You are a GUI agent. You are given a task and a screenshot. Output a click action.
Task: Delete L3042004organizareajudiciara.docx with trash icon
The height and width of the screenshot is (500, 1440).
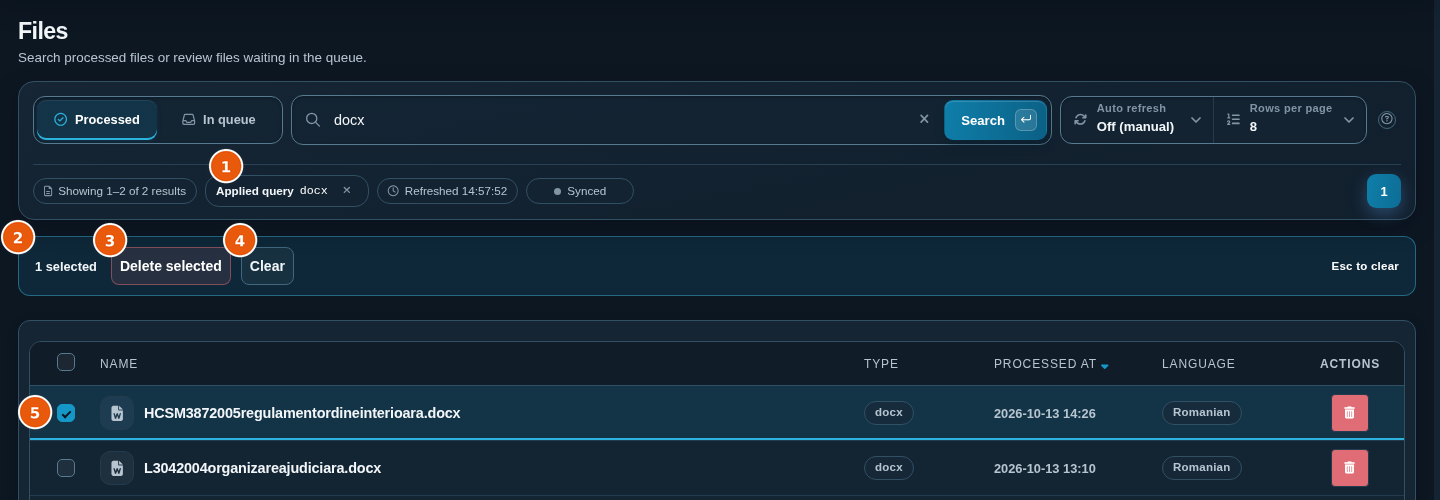(x=1349, y=468)
